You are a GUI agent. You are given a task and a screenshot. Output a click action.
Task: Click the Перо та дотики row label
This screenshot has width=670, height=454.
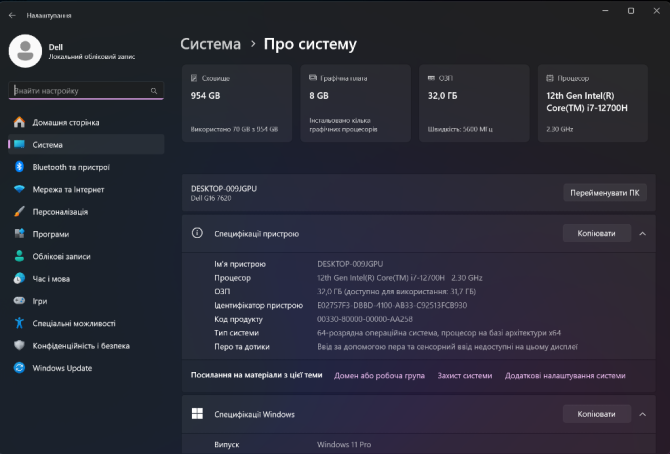(242, 346)
